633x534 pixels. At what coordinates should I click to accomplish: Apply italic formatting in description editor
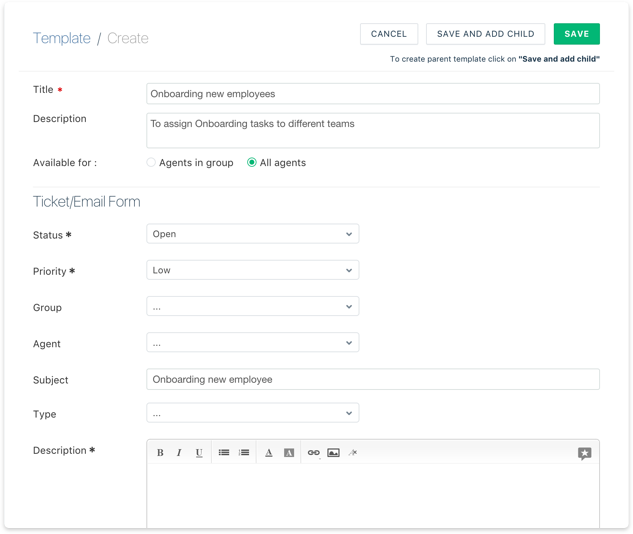[179, 452]
